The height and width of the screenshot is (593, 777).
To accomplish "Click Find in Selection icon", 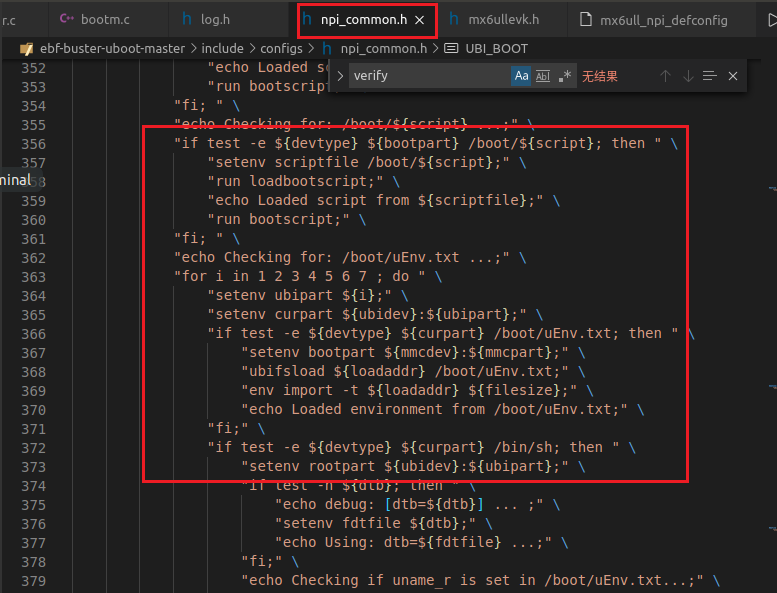I will coord(710,76).
